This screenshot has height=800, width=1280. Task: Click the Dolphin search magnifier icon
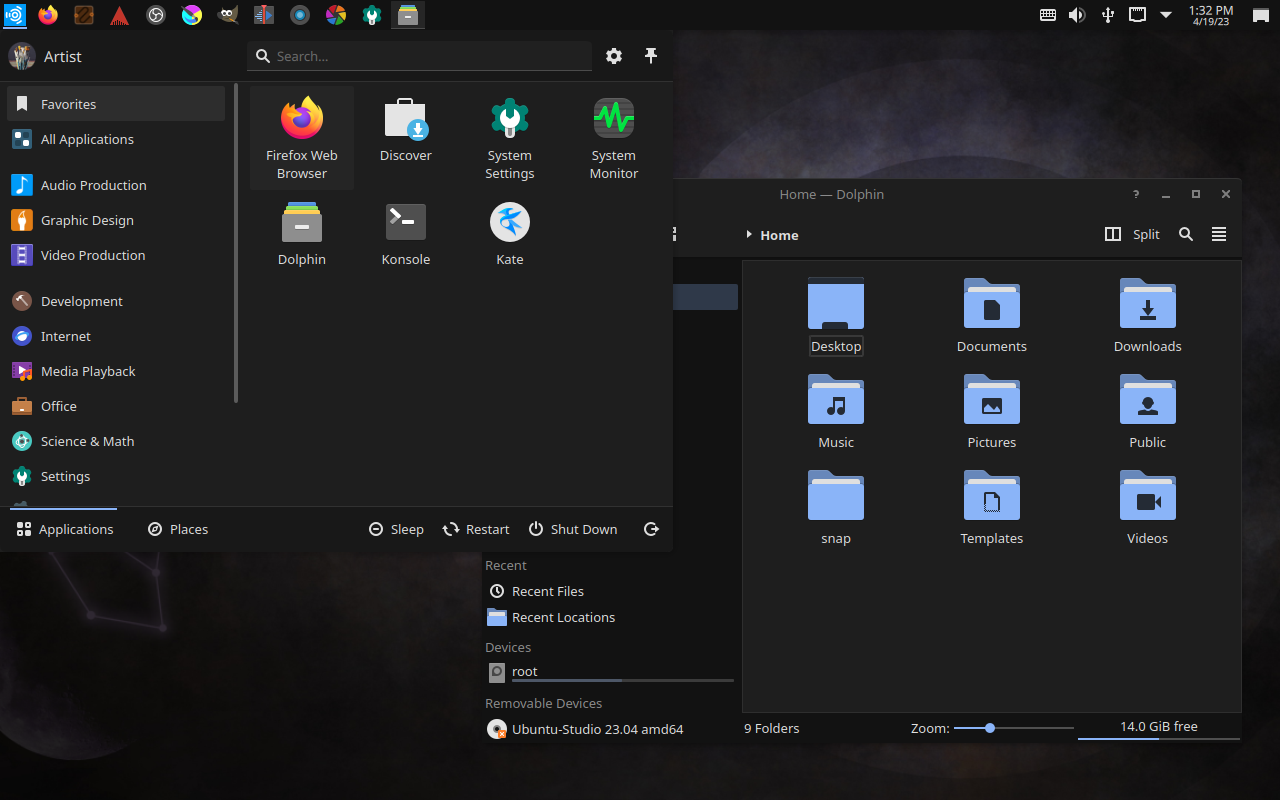coord(1186,234)
